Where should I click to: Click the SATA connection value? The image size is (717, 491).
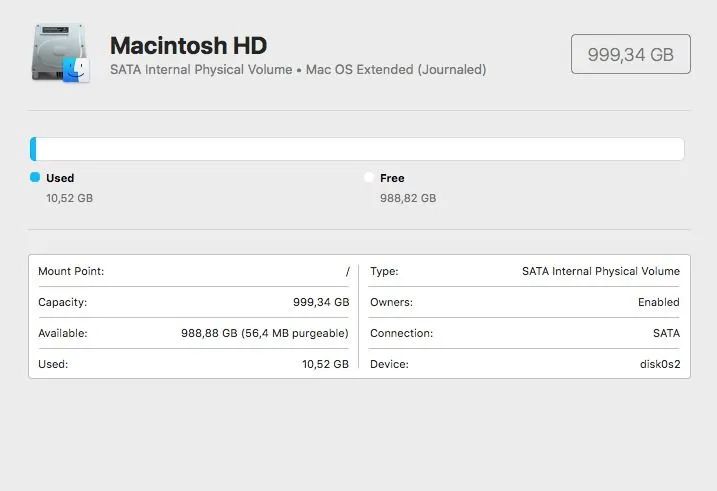coord(666,333)
